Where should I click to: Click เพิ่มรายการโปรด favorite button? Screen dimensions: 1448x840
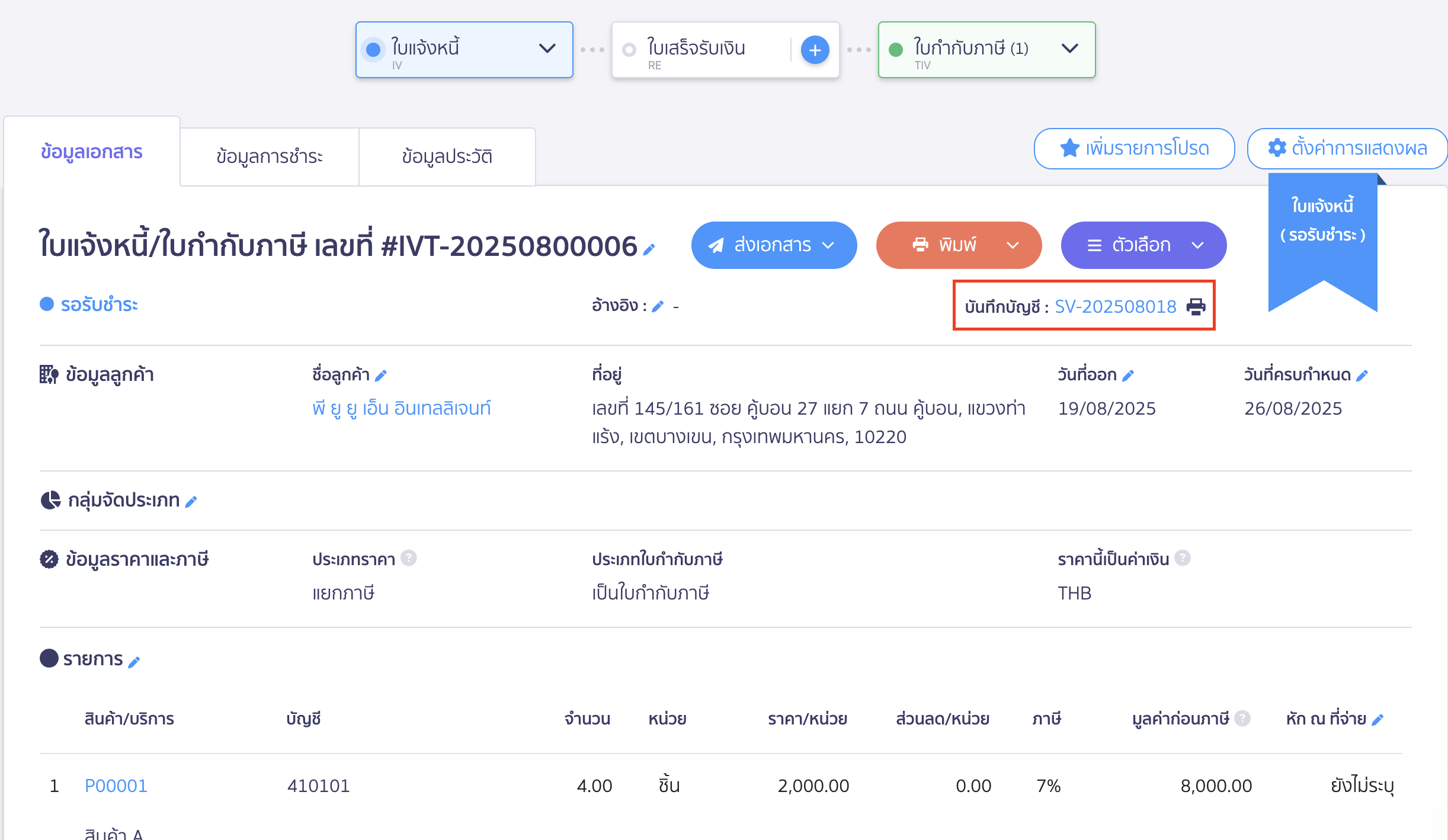(x=1134, y=148)
